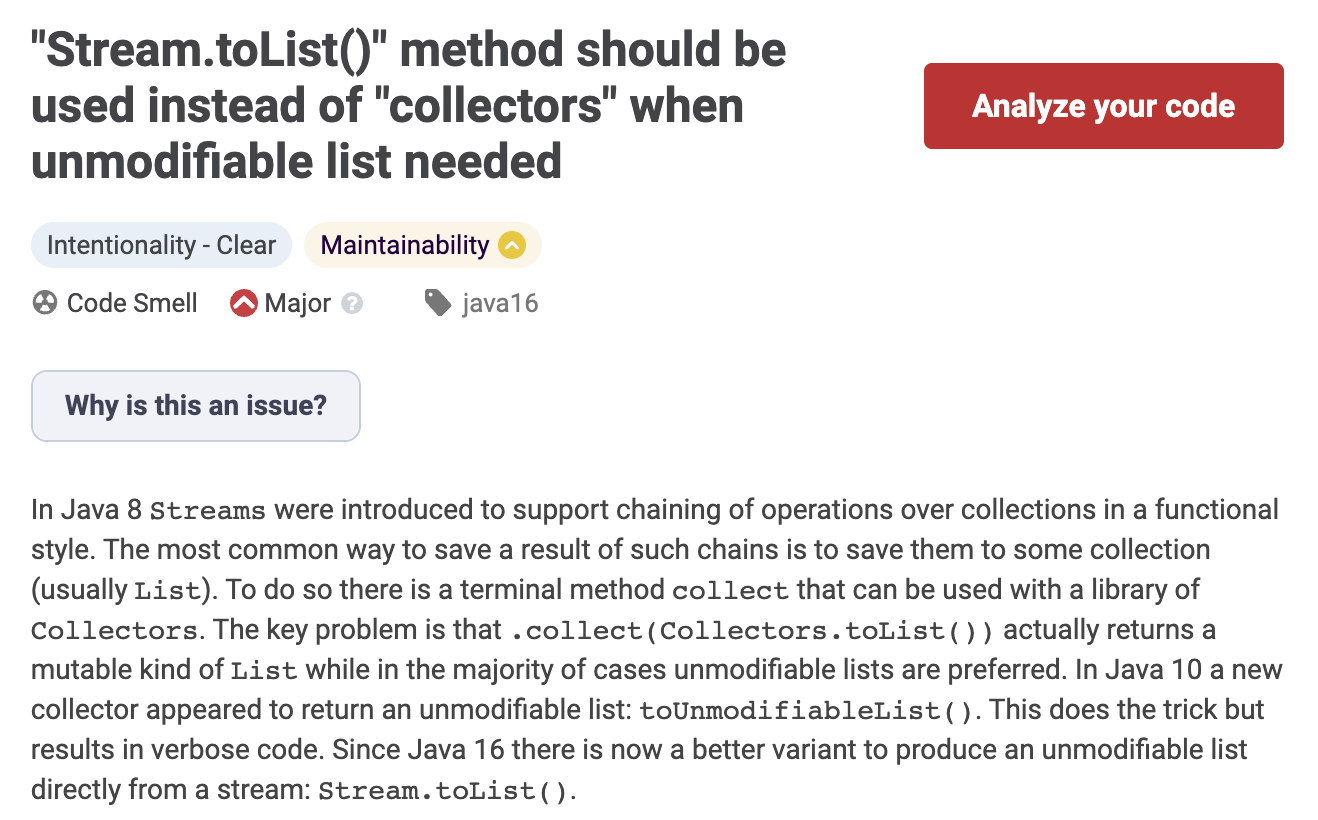Click the Collectors code word
Image resolution: width=1318 pixels, height=820 pixels.
(114, 632)
